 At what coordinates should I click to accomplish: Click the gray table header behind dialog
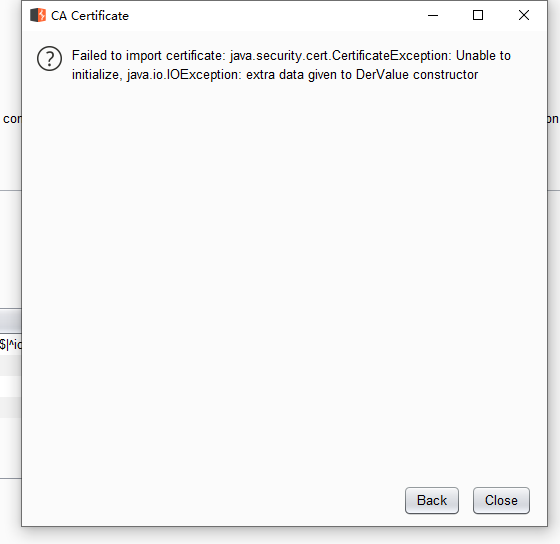click(x=11, y=321)
